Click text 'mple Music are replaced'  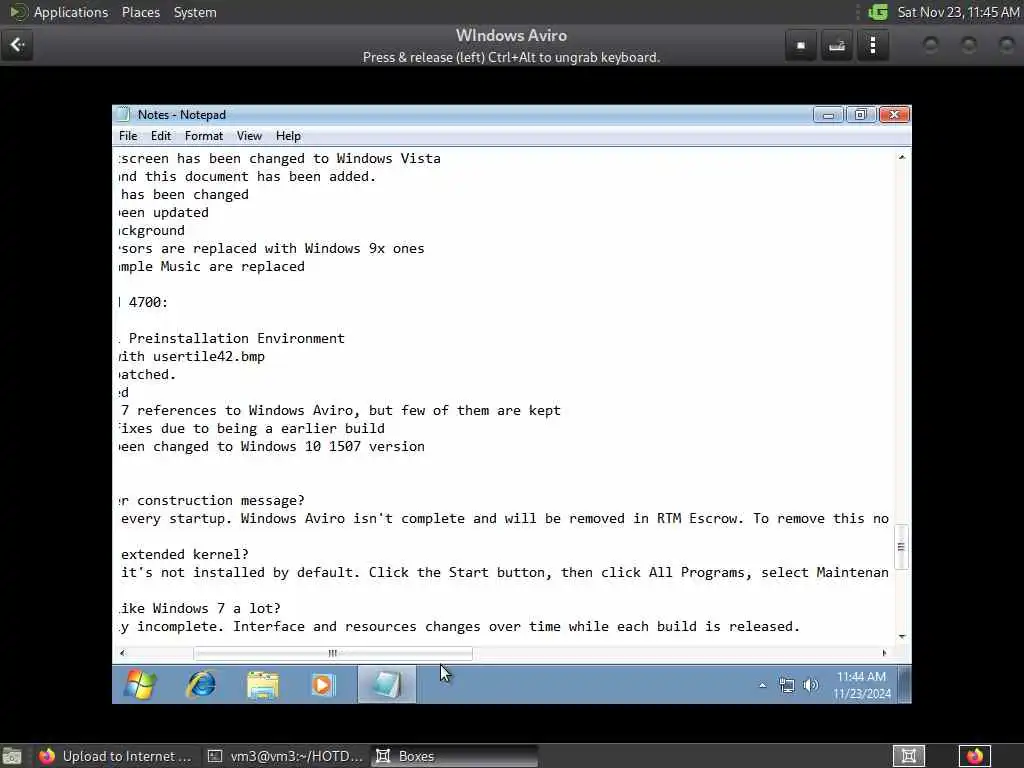pyautogui.click(x=212, y=266)
